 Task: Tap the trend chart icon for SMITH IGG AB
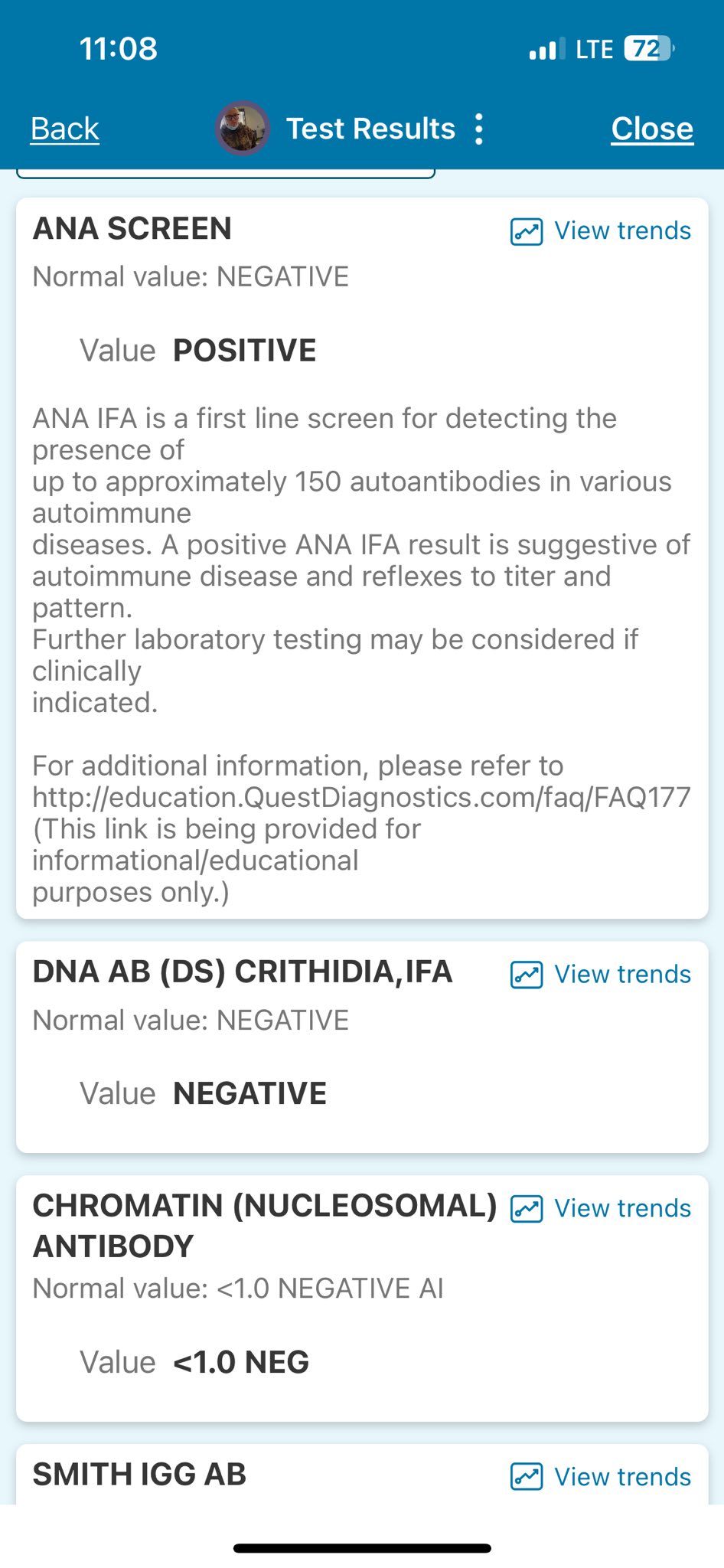pyautogui.click(x=527, y=1477)
